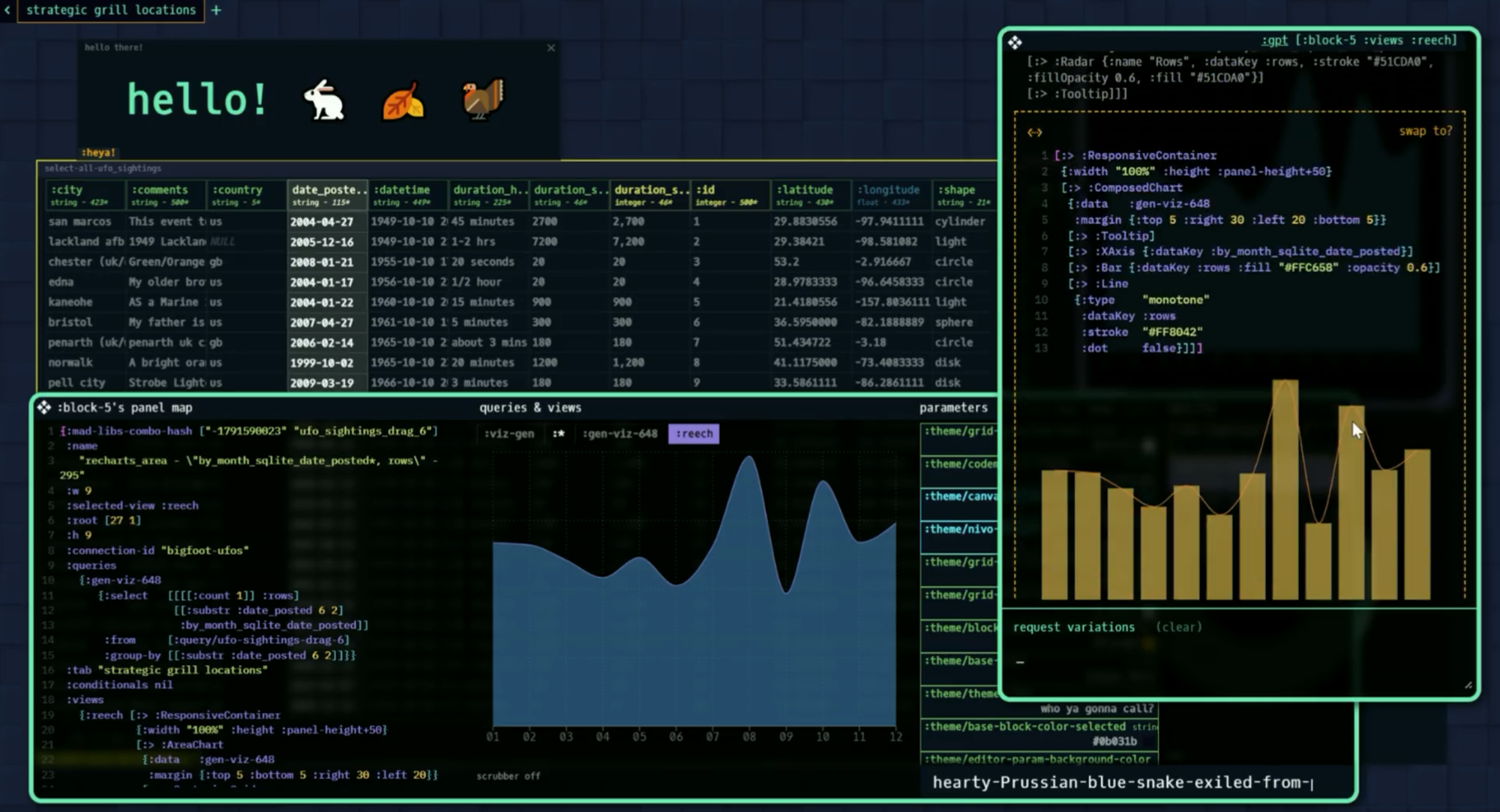Viewport: 1500px width, 812px height.
Task: Click the turkey emoji icon
Action: coord(482,99)
